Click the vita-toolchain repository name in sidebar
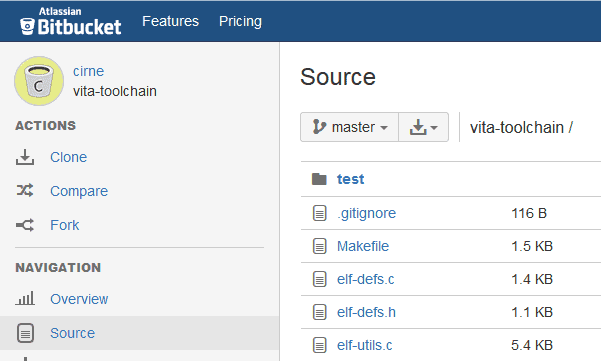The height and width of the screenshot is (361, 601). (x=115, y=91)
